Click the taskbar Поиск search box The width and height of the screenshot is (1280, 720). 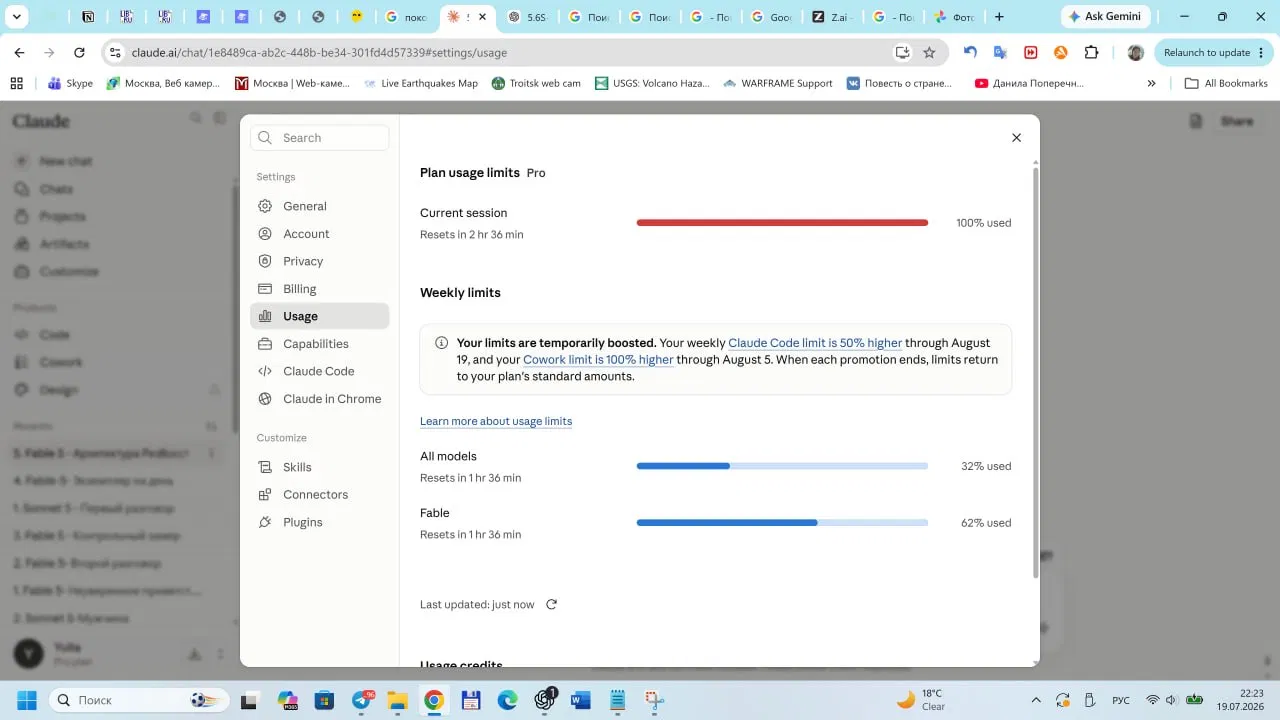coord(138,700)
